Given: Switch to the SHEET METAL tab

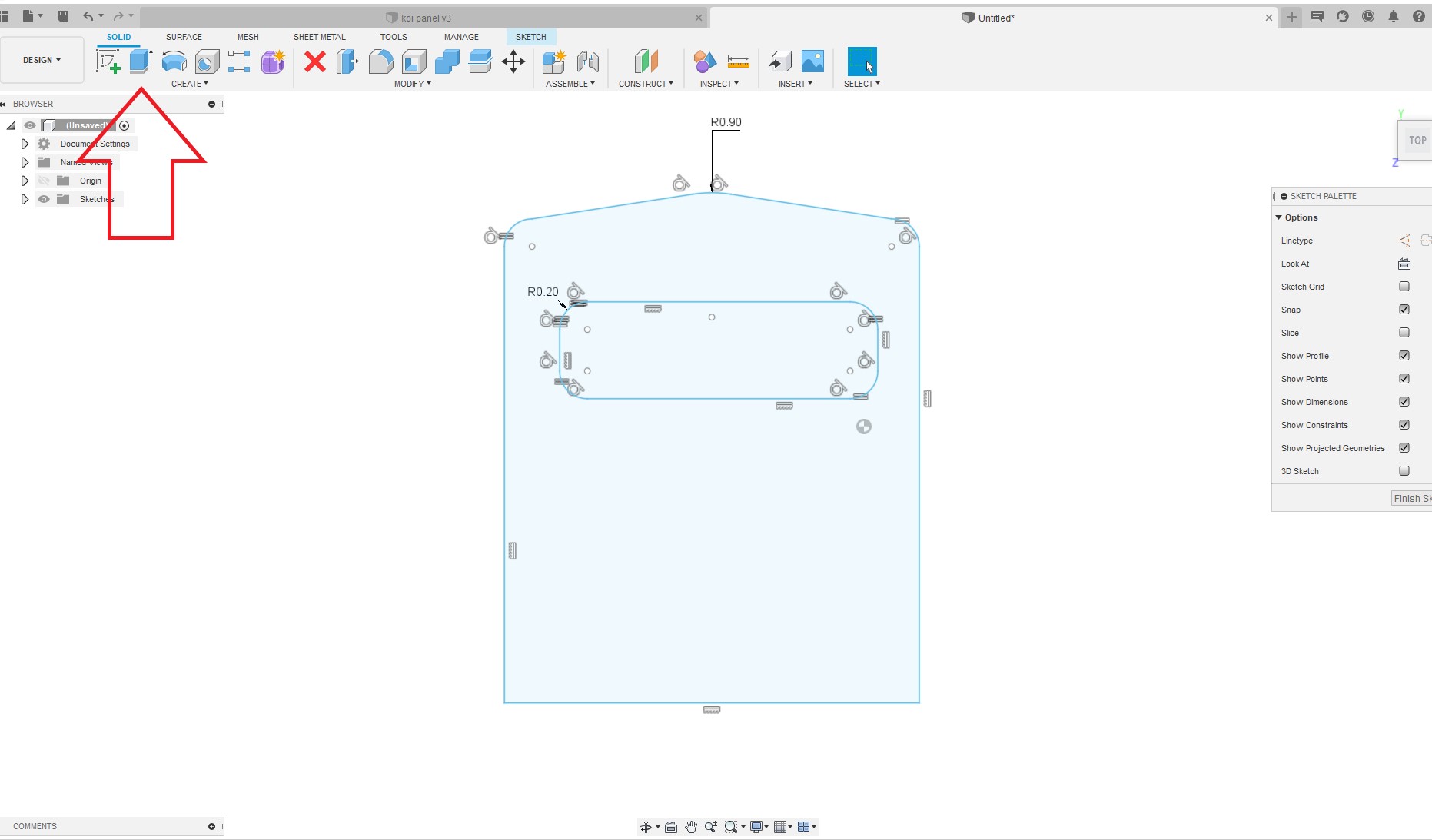Looking at the screenshot, I should [x=319, y=37].
